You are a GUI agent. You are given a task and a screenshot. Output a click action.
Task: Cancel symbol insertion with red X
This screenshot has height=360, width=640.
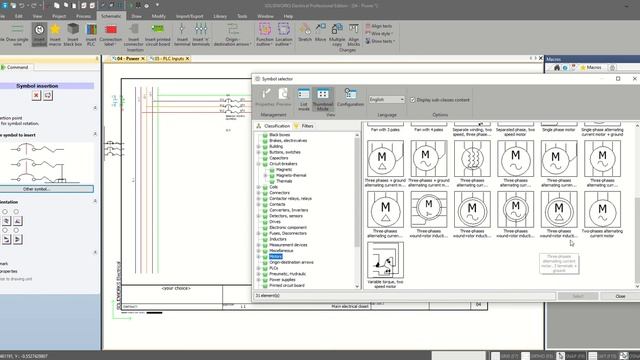(36, 96)
